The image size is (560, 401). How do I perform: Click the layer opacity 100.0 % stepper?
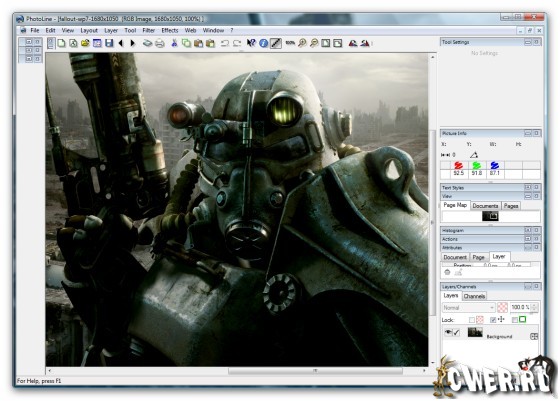[535, 307]
